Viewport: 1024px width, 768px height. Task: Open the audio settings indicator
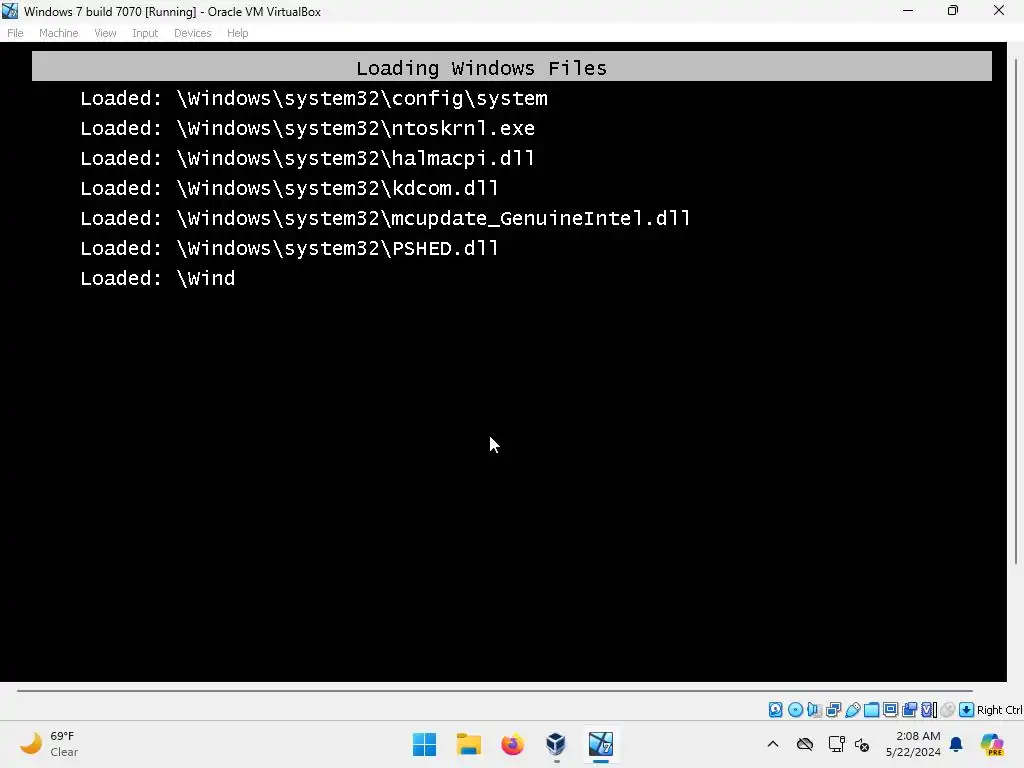click(x=814, y=710)
